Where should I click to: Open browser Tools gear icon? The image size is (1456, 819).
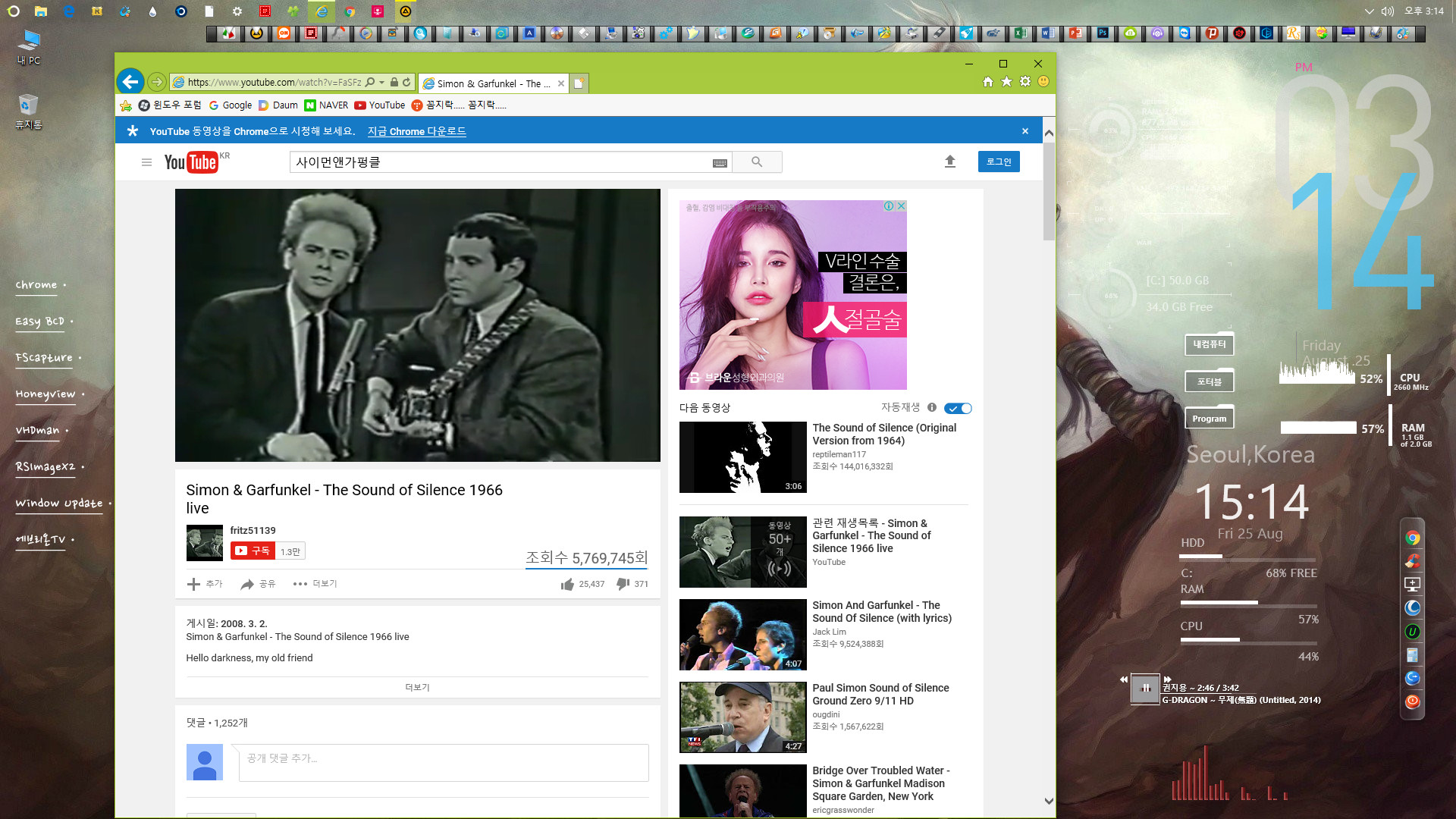tap(1025, 82)
